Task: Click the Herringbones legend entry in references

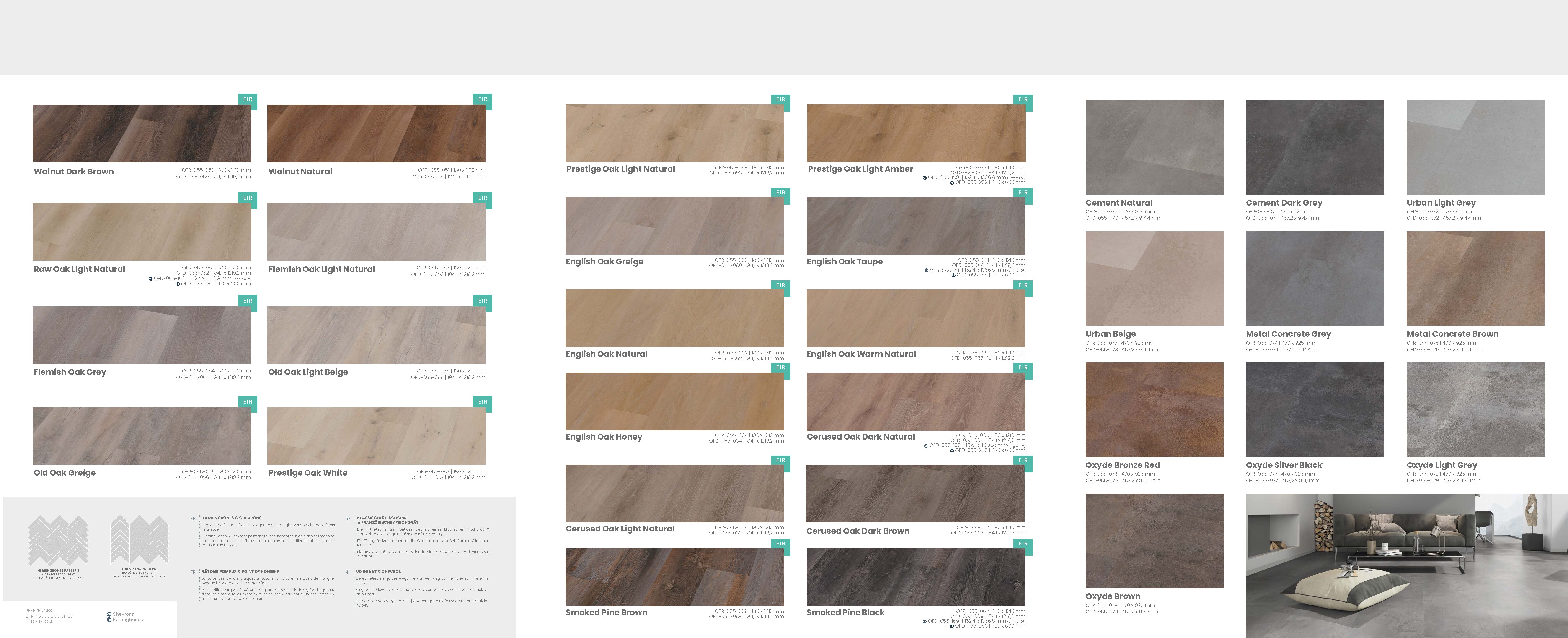Action: [x=125, y=620]
